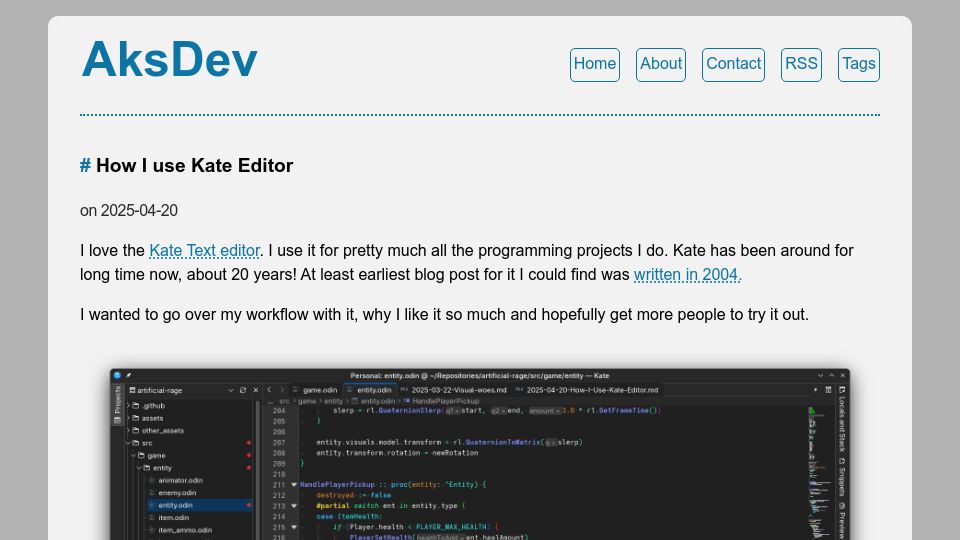
Task: Click the Projects side panel tab in the screenshot
Action: click(118, 405)
